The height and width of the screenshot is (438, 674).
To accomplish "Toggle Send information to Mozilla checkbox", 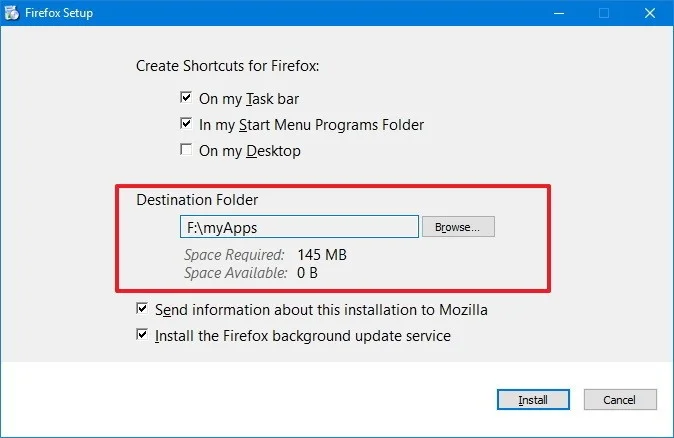I will pos(142,310).
